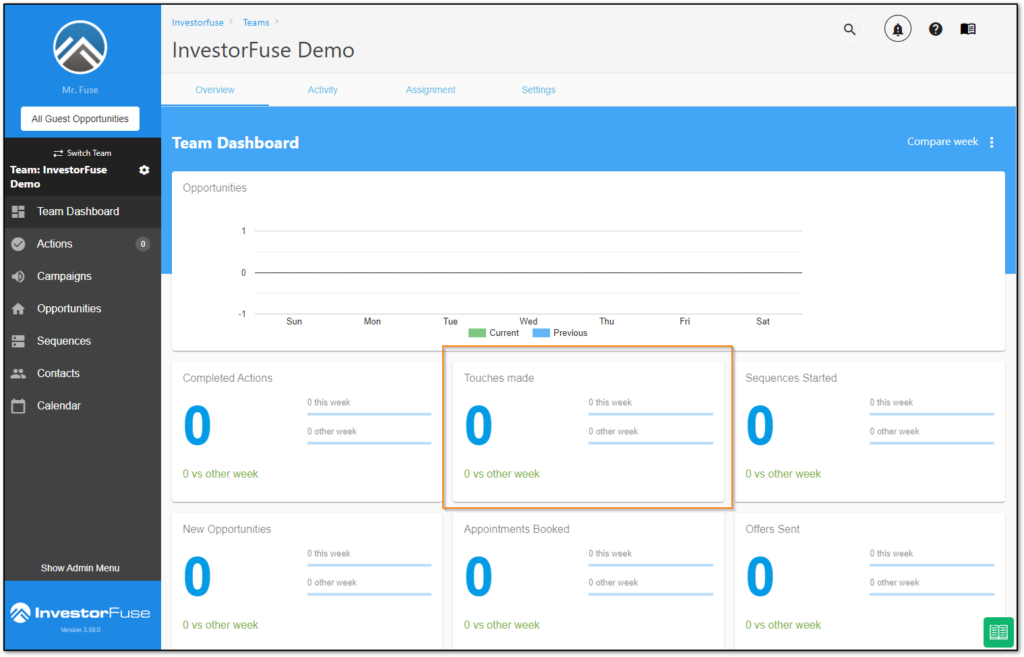Click '0 this week' in Appointments Booked
Screen dimensions: 1024x657
[x=610, y=554]
